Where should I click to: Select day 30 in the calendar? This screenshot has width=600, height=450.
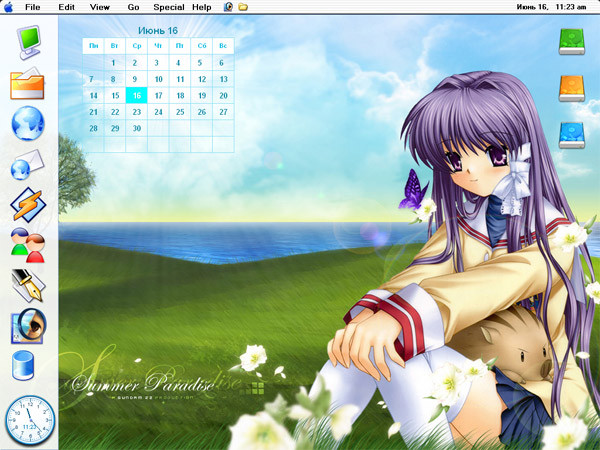coord(137,129)
